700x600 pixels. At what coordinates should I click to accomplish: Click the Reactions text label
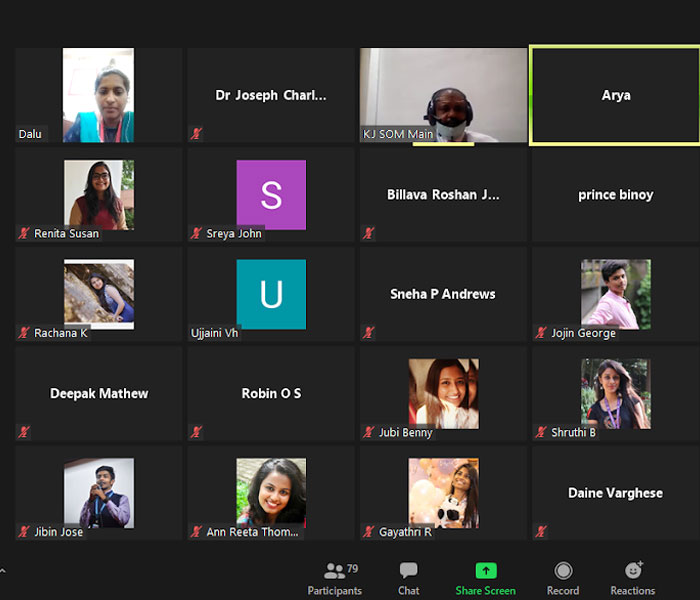click(633, 591)
